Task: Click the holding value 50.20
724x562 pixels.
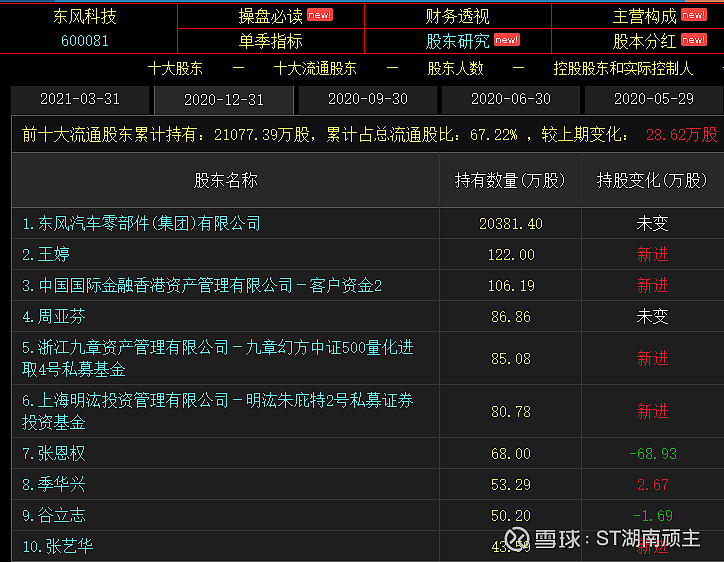Action: (511, 516)
